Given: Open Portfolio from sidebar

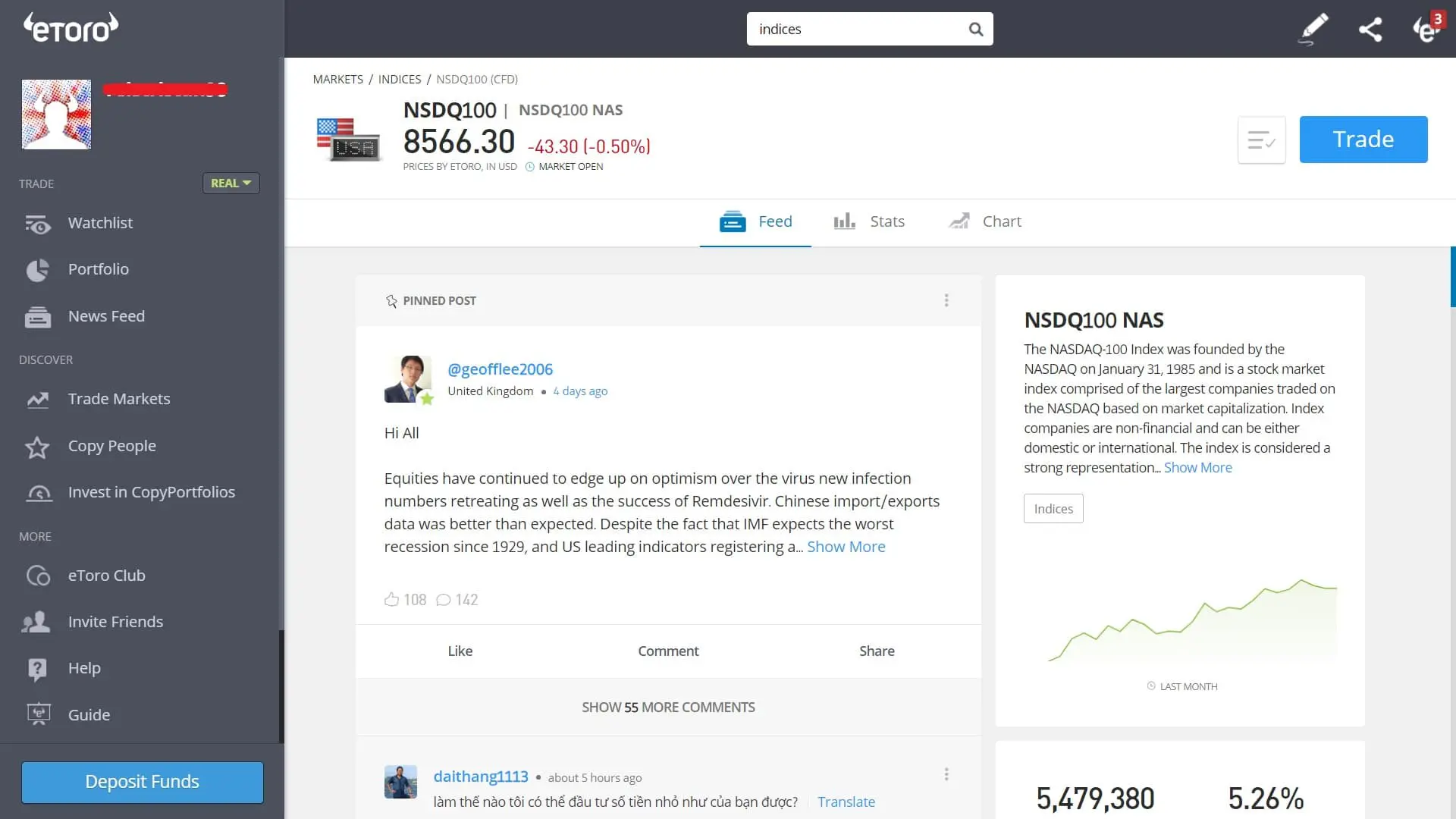Looking at the screenshot, I should (99, 269).
